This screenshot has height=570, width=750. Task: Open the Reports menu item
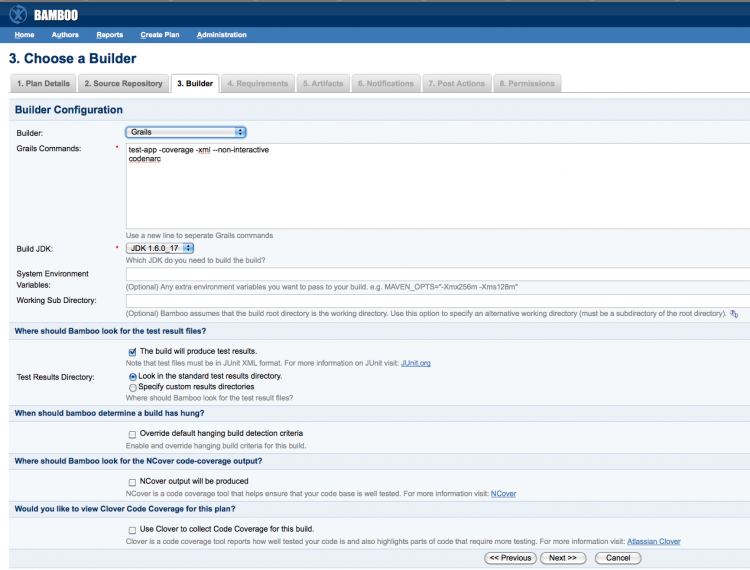tap(110, 34)
